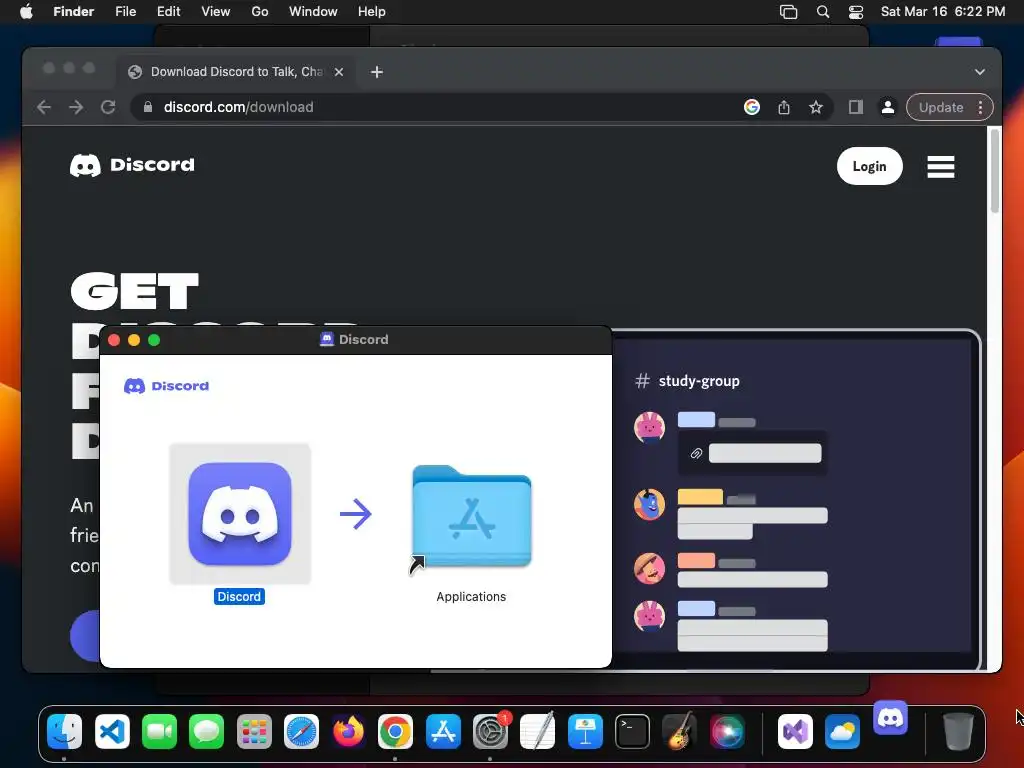Click Chrome's back arrow
This screenshot has height=768, width=1024.
(44, 107)
